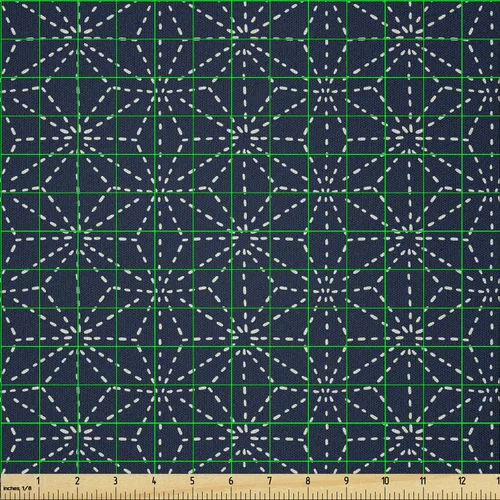Image resolution: width=500 pixels, height=500 pixels.
Task: Select the number 9 ruler marking
Action: [346, 481]
